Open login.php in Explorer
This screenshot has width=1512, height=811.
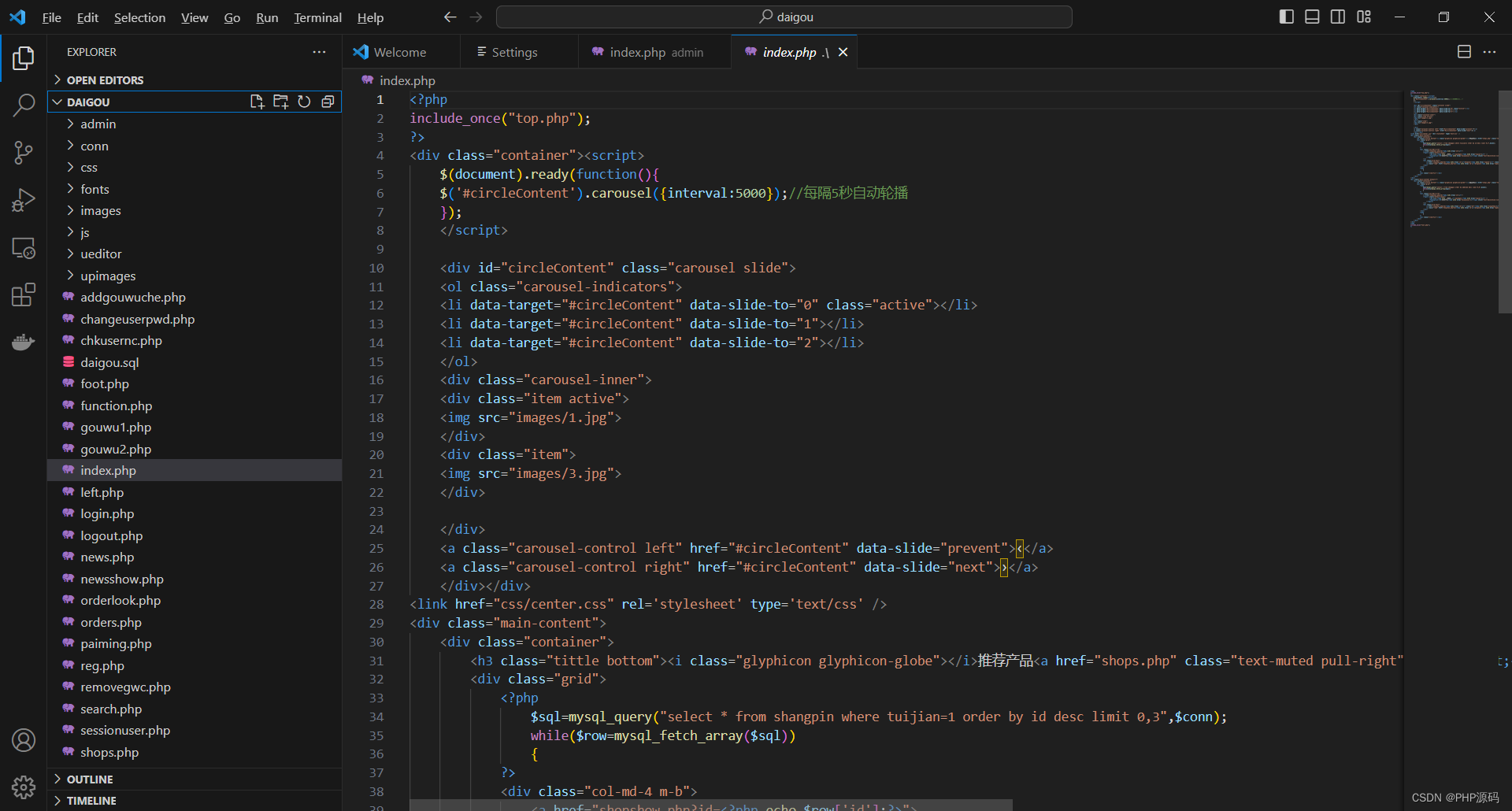tap(195, 513)
